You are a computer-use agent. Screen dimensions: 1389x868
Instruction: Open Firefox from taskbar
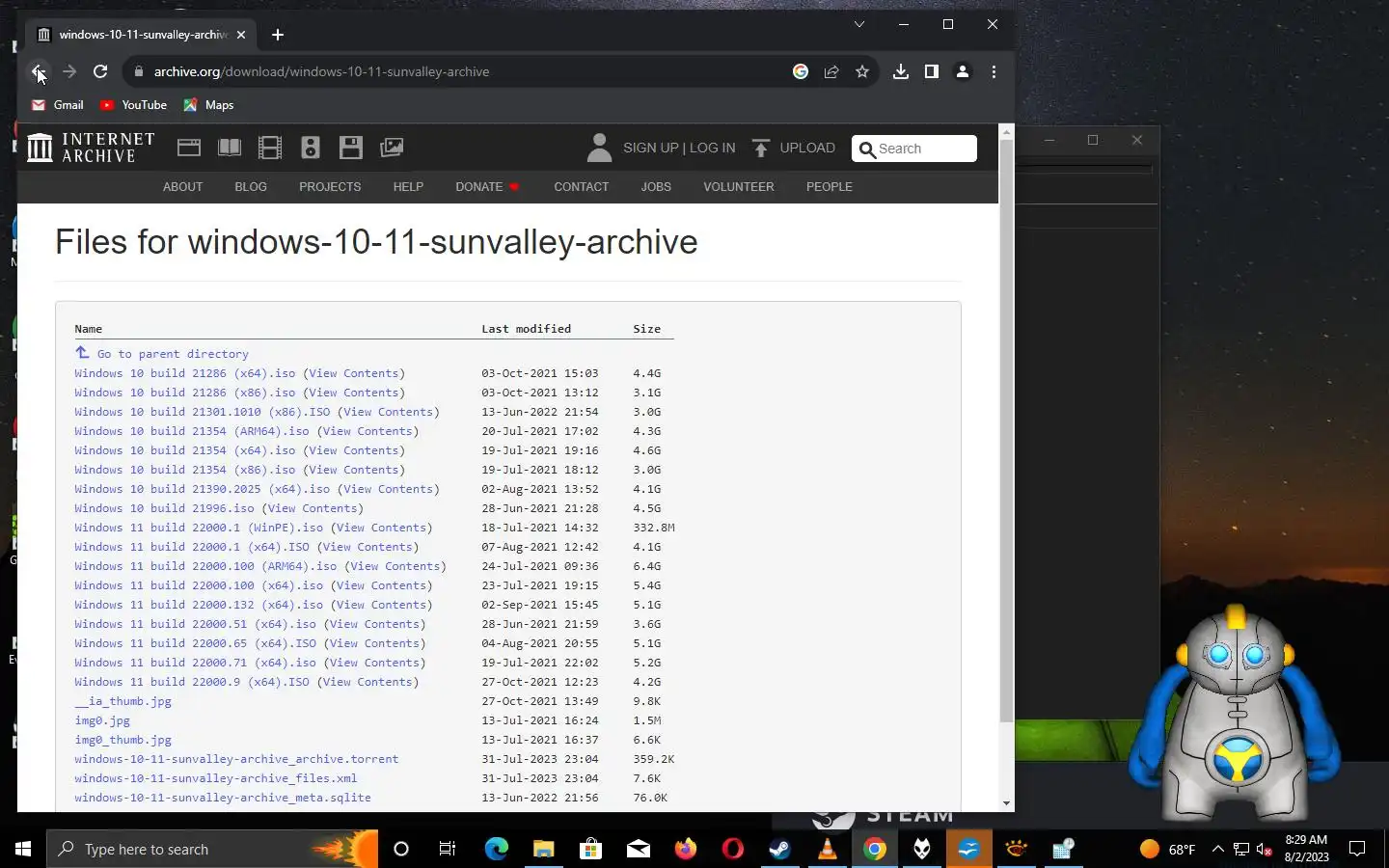[685, 849]
